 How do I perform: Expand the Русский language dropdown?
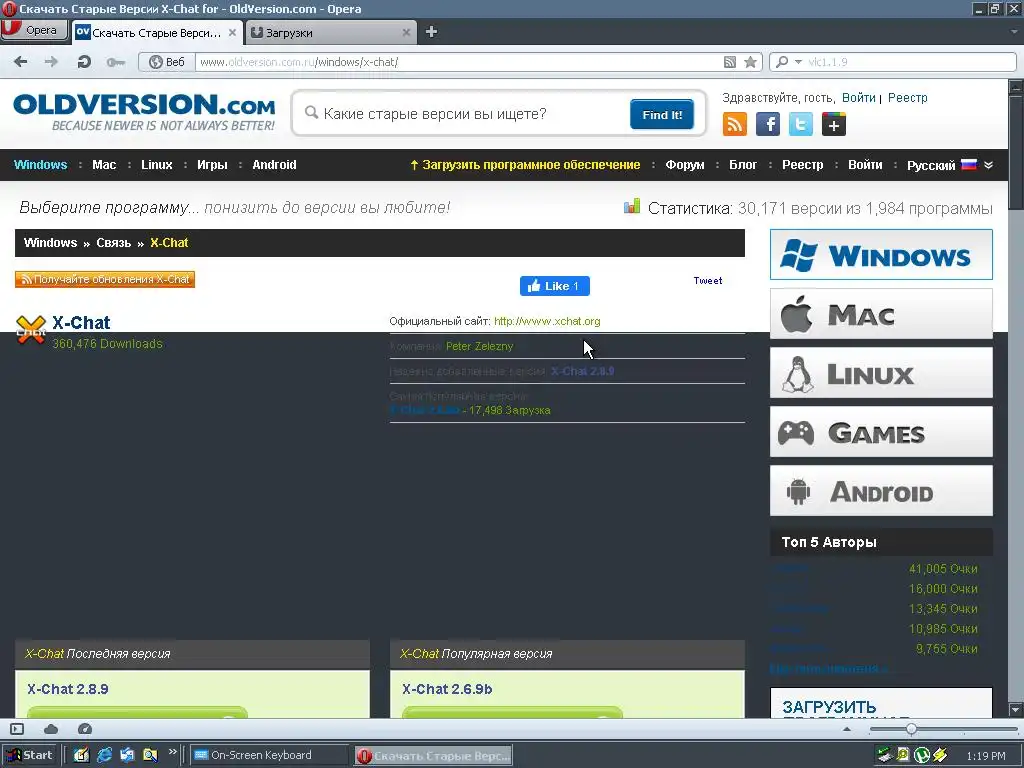click(950, 165)
